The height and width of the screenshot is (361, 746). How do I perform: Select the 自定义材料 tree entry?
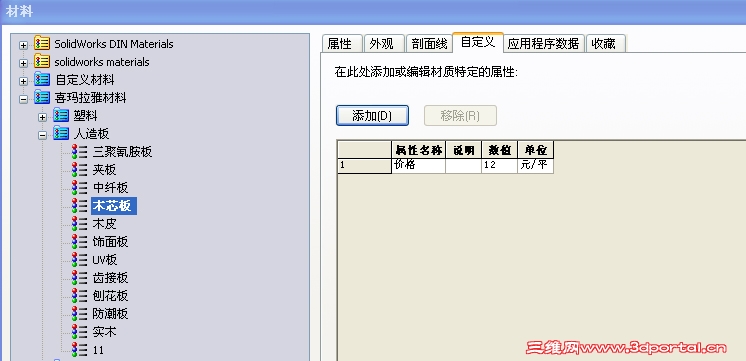click(85, 80)
